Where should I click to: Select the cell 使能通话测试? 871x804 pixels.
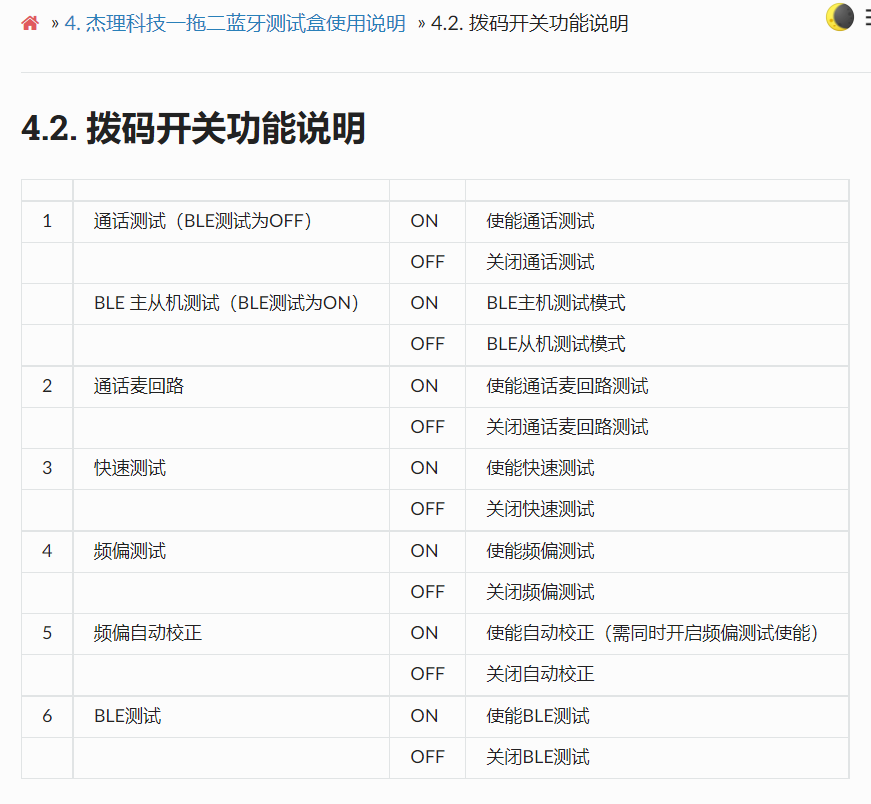pos(657,221)
